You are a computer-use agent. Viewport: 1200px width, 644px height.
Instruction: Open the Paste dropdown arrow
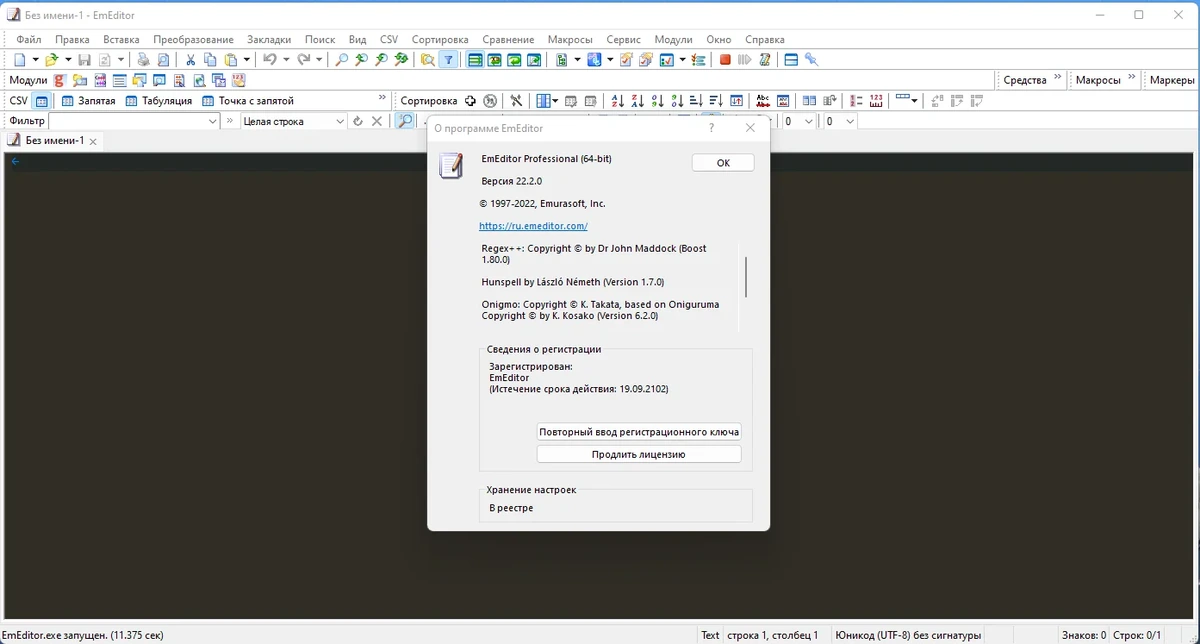246,60
